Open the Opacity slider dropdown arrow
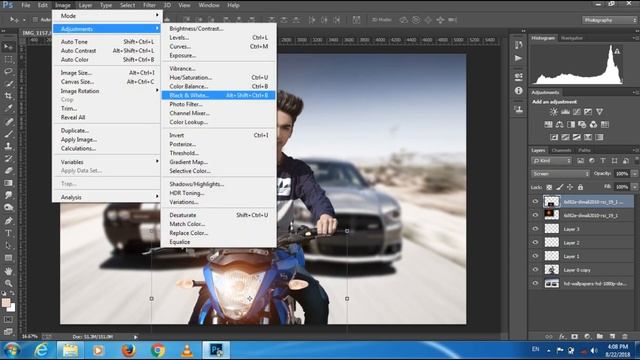This screenshot has height=360, width=640. coord(635,174)
